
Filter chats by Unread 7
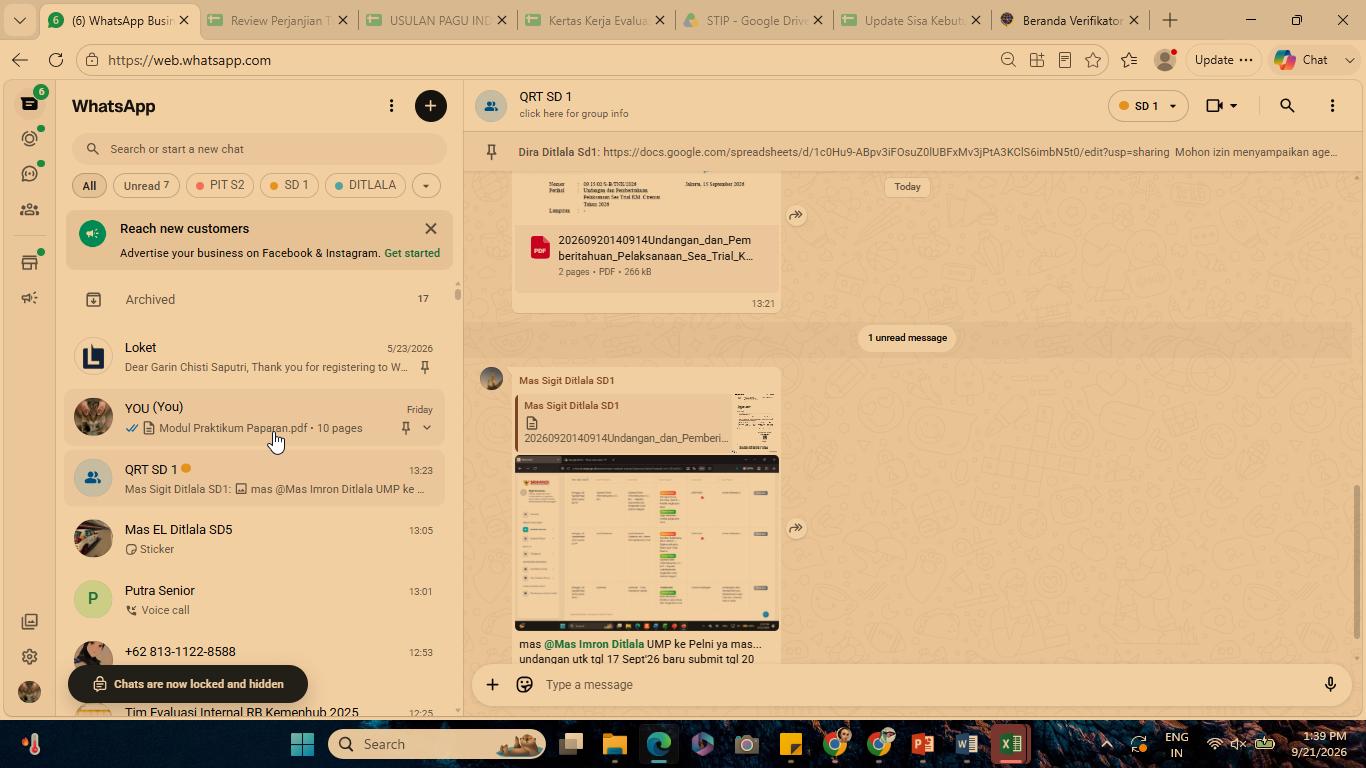coord(147,186)
